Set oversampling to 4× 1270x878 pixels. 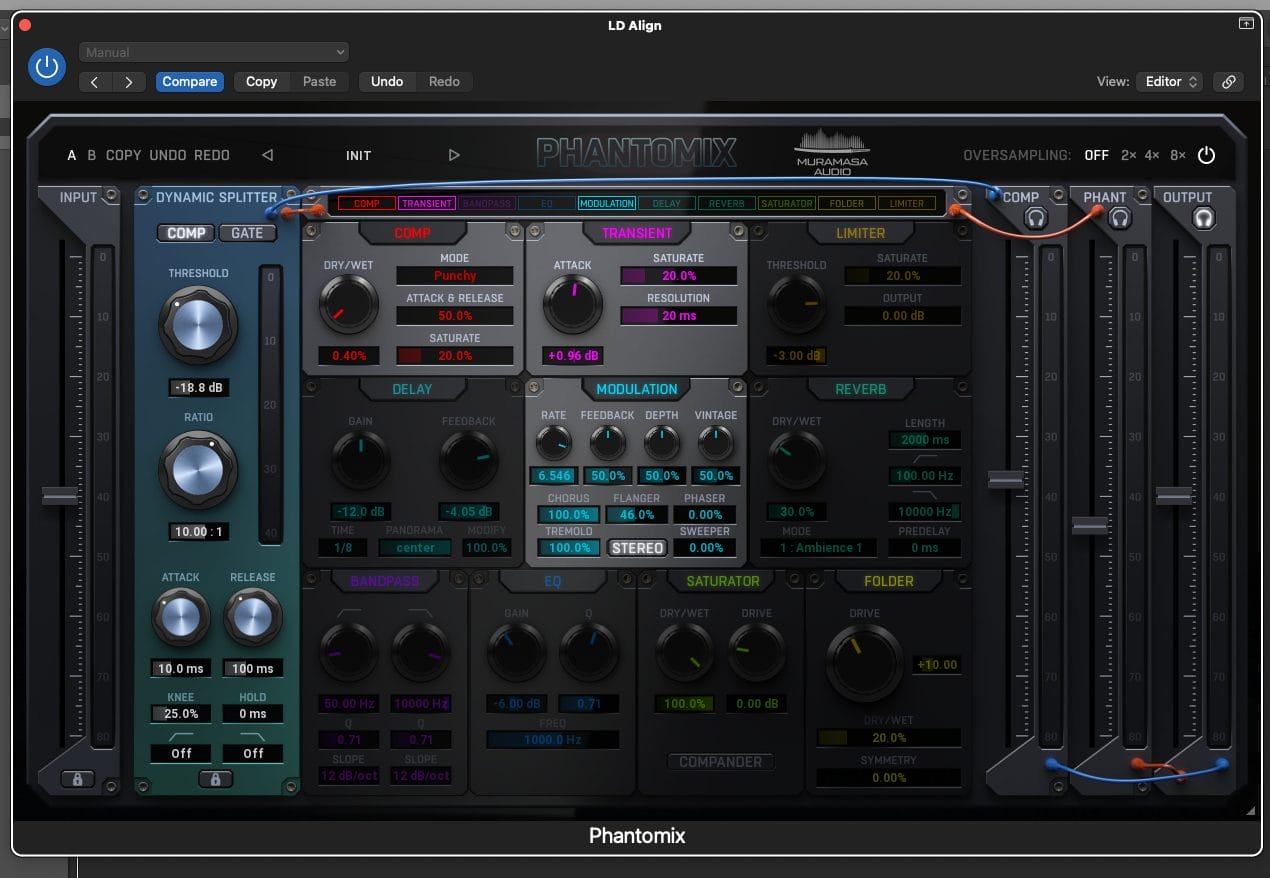click(1152, 155)
